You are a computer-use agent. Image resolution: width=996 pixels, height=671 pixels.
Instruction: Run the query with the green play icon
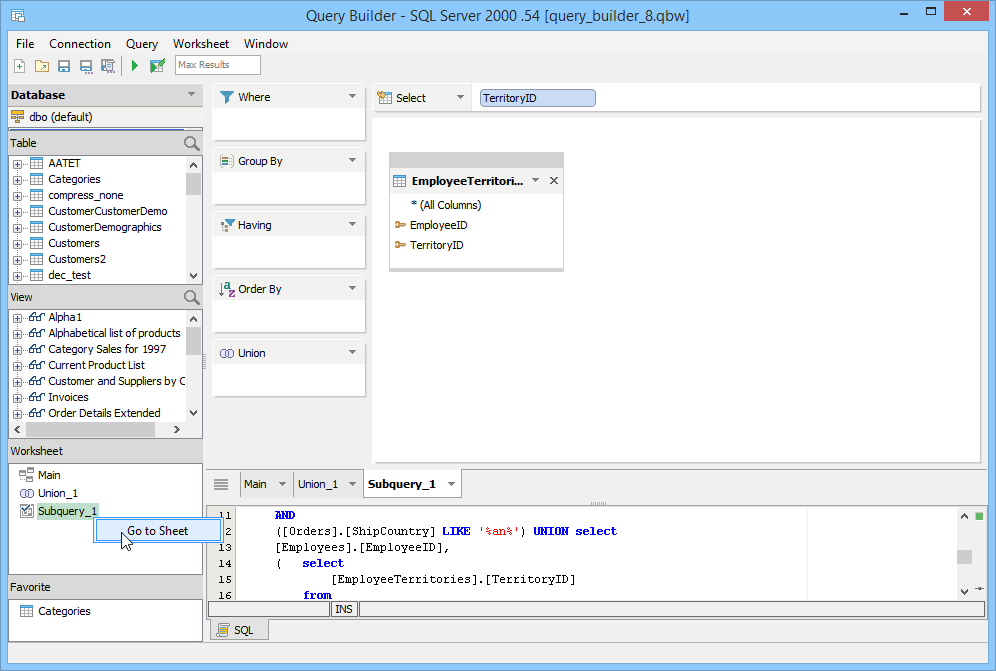click(x=134, y=65)
